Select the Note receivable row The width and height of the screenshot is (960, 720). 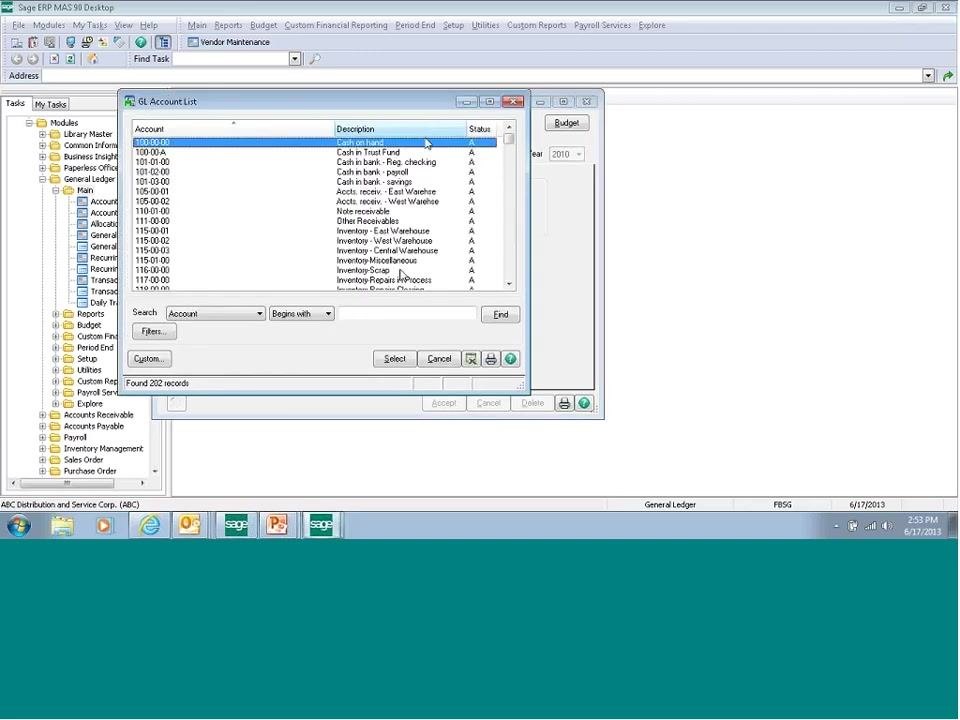point(315,211)
